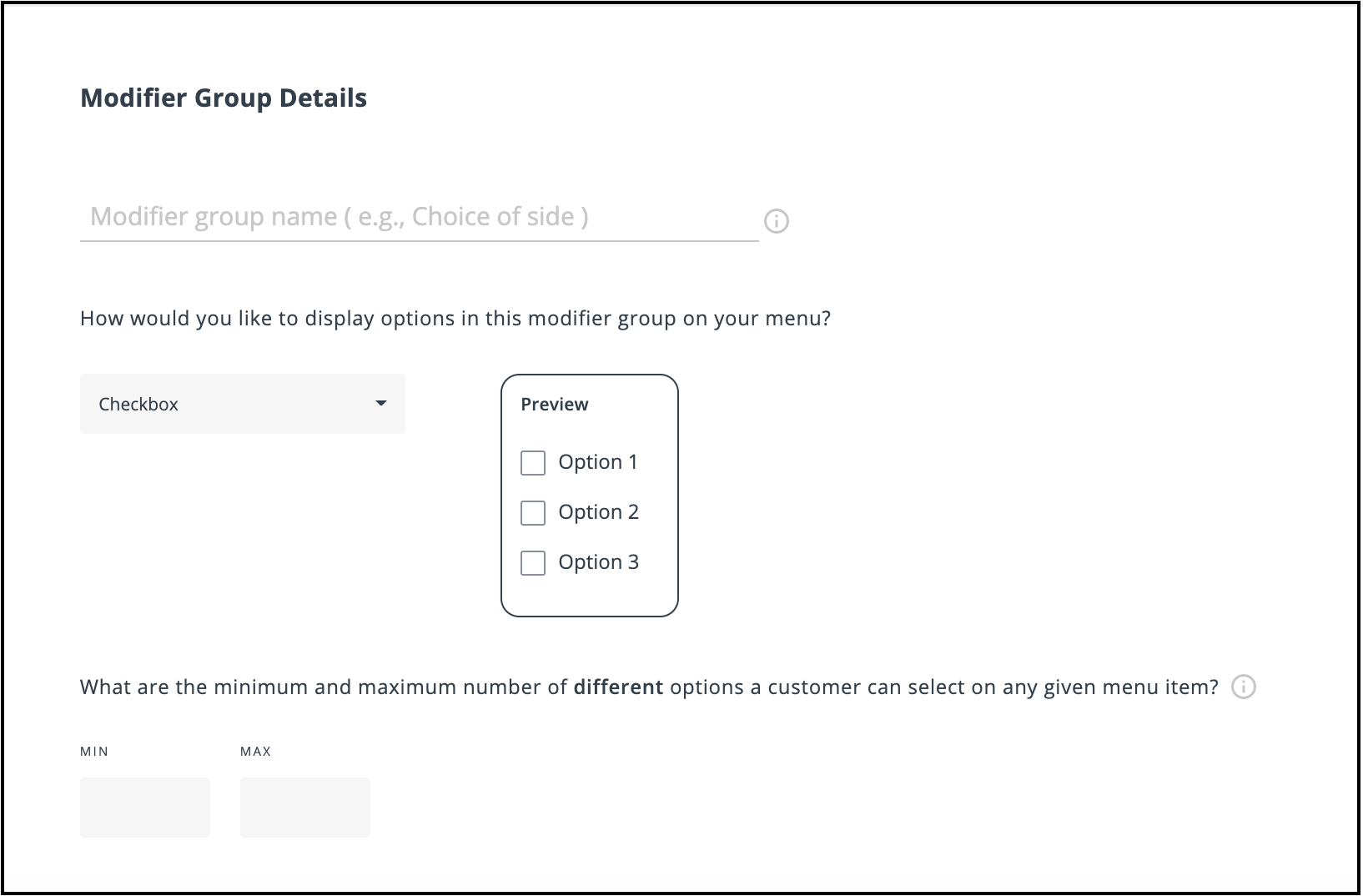Focus the Modifier group name text field
Viewport: 1363px width, 896px height.
[419, 217]
